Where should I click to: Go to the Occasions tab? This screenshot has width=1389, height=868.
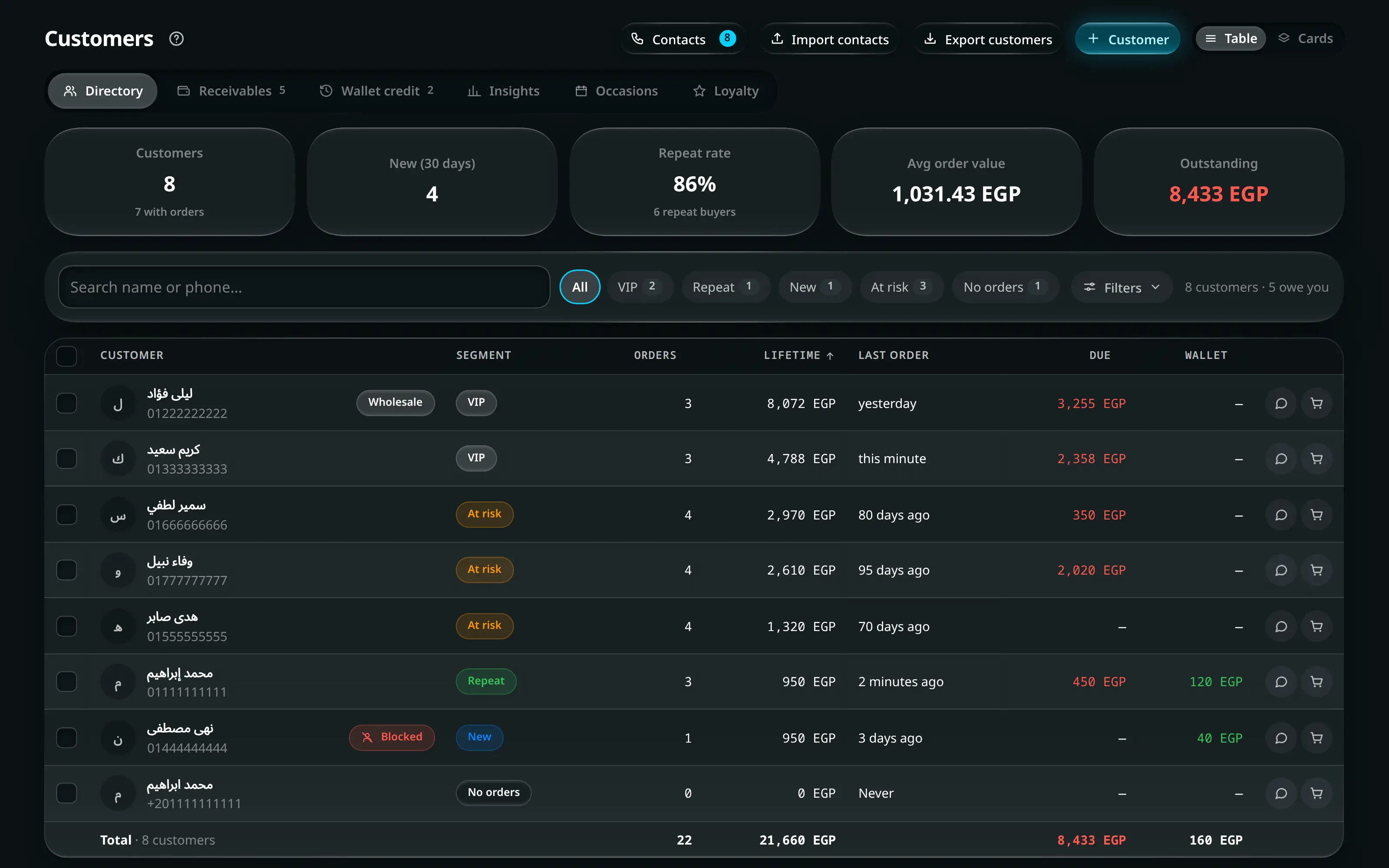[617, 91]
